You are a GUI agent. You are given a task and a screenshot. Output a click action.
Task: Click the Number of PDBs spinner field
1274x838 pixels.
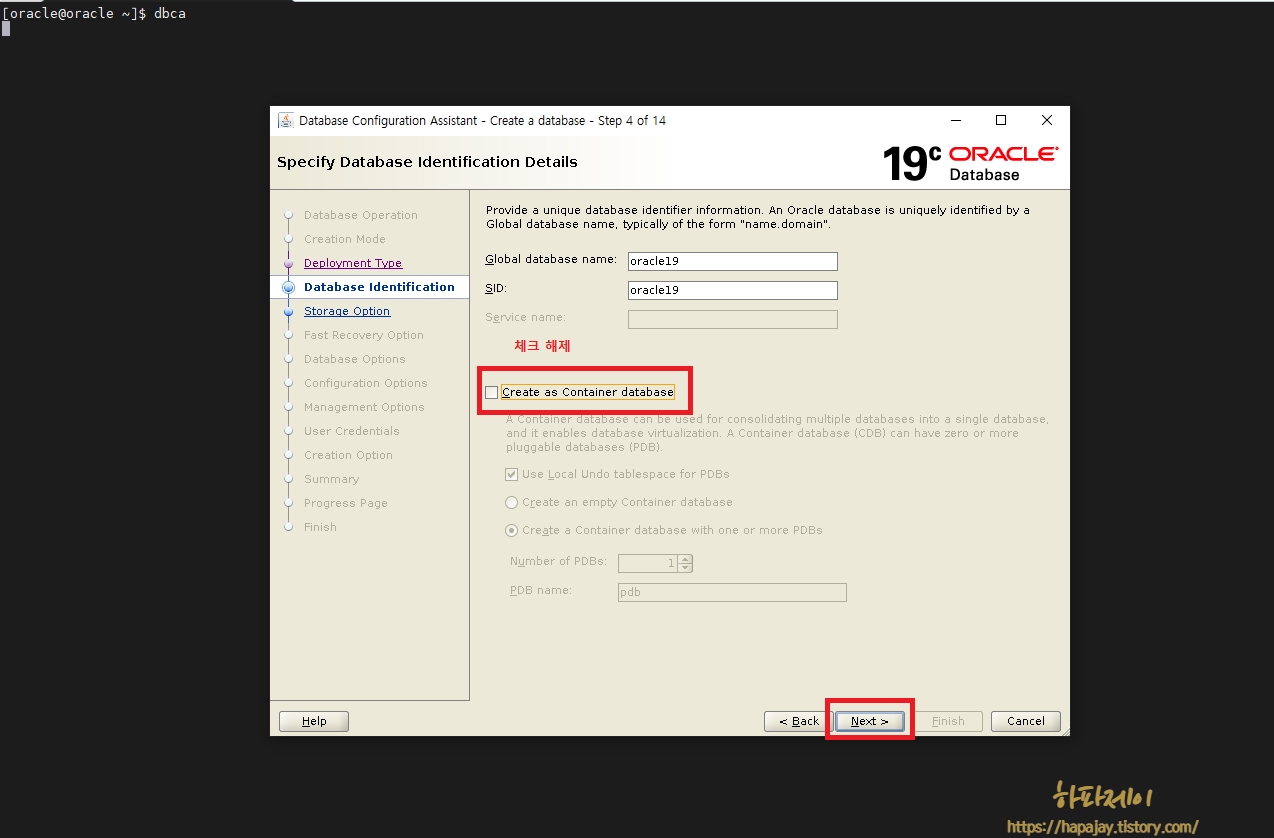point(648,563)
